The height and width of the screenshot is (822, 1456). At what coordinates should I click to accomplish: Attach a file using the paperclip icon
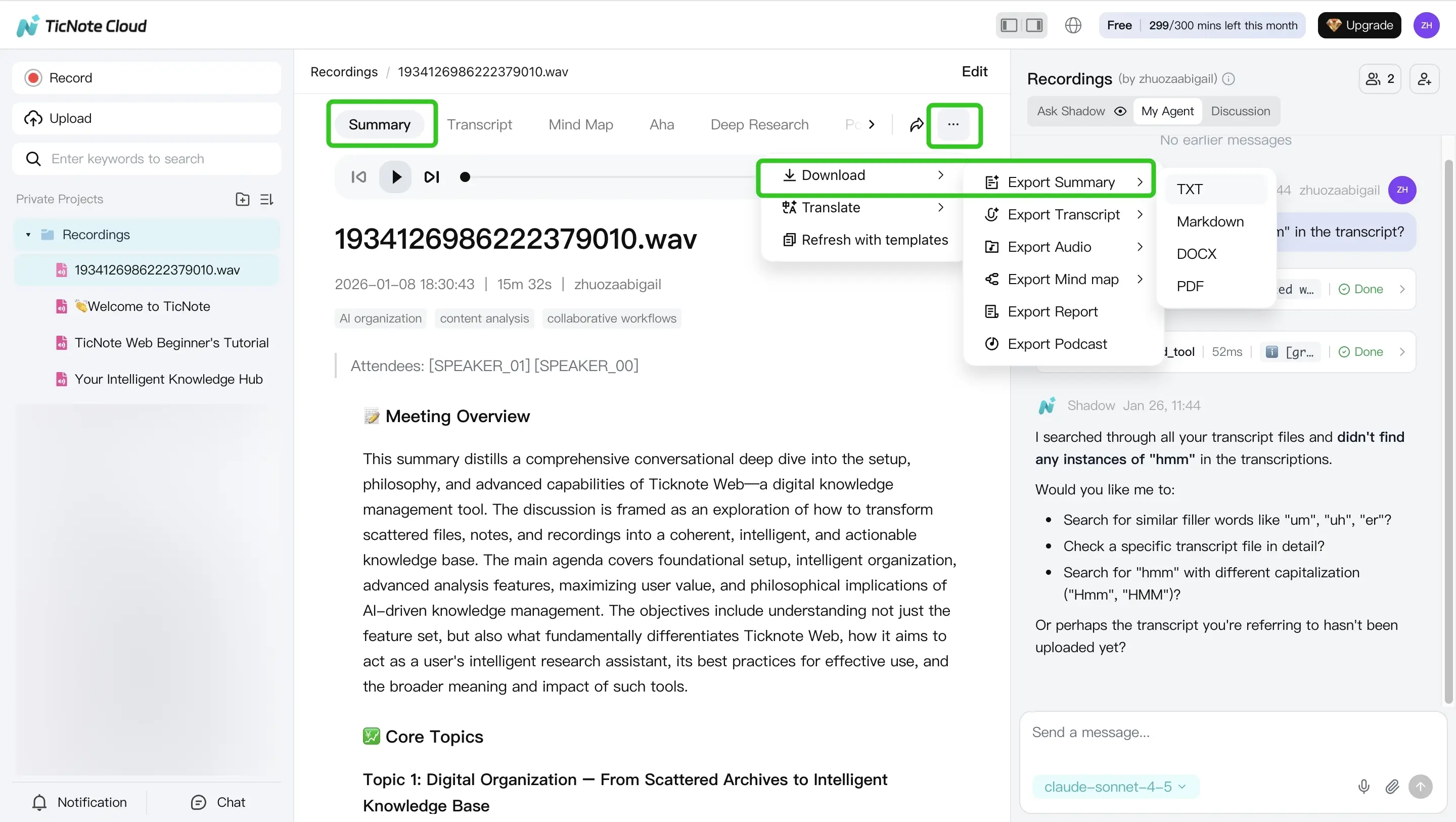pos(1392,787)
